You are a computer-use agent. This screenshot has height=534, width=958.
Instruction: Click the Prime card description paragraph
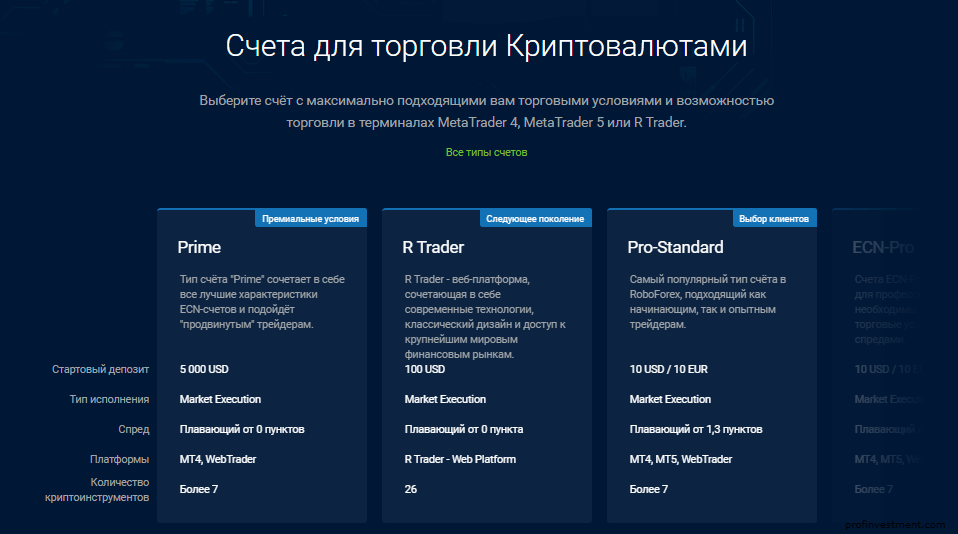(262, 301)
